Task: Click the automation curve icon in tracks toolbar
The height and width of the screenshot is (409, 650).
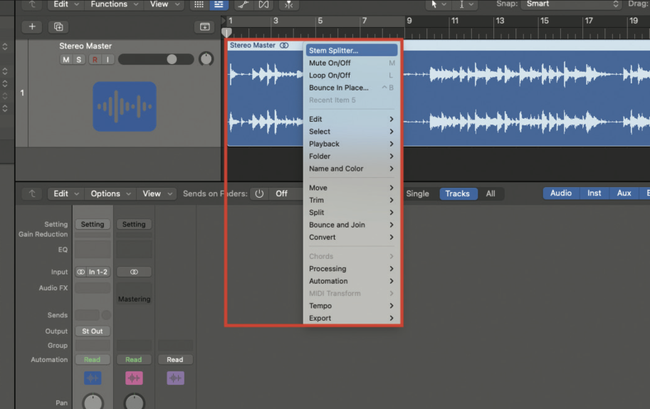Action: pyautogui.click(x=241, y=5)
